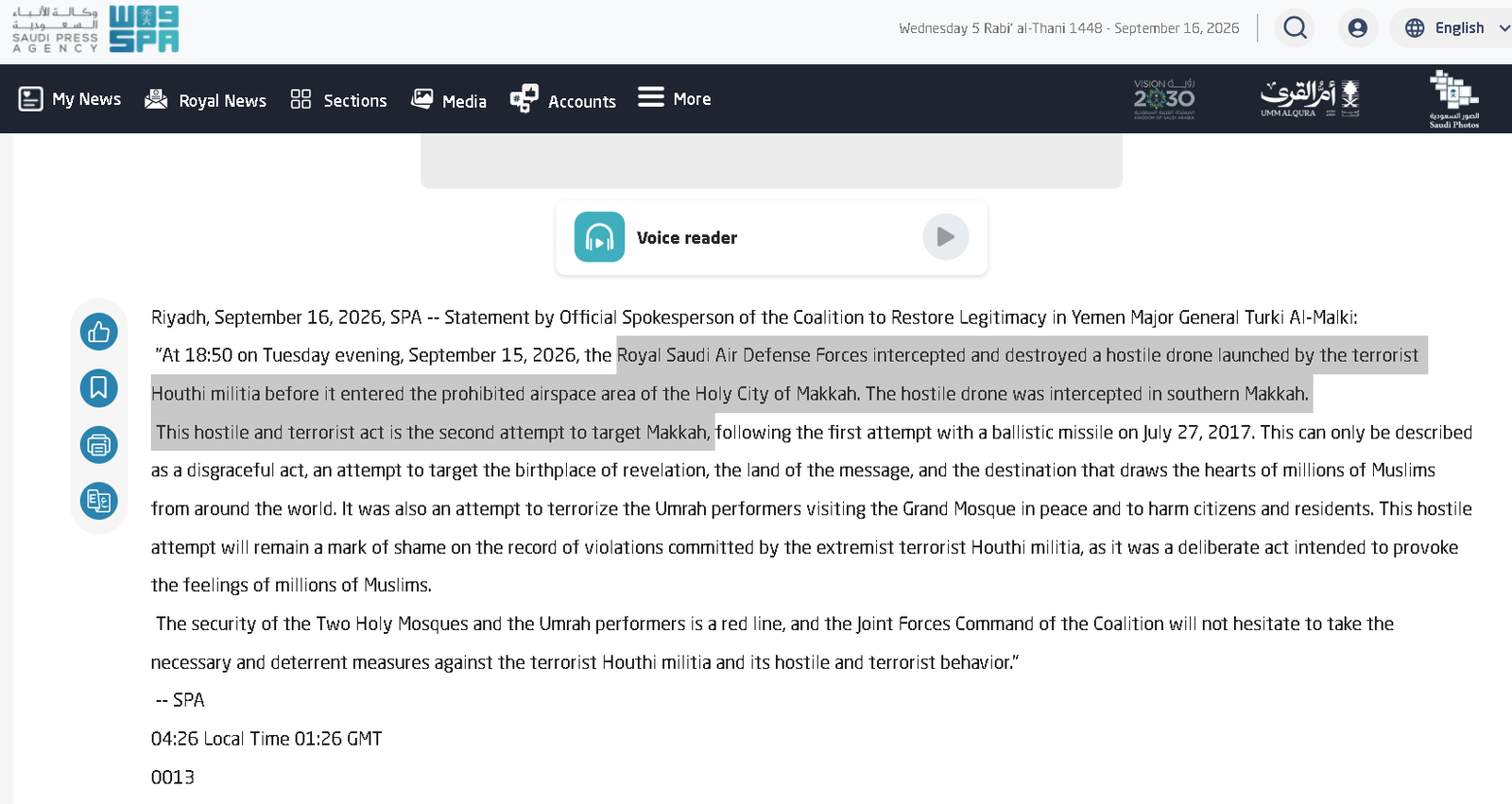Open the Accounts menu
1512x804 pixels.
pyautogui.click(x=563, y=99)
